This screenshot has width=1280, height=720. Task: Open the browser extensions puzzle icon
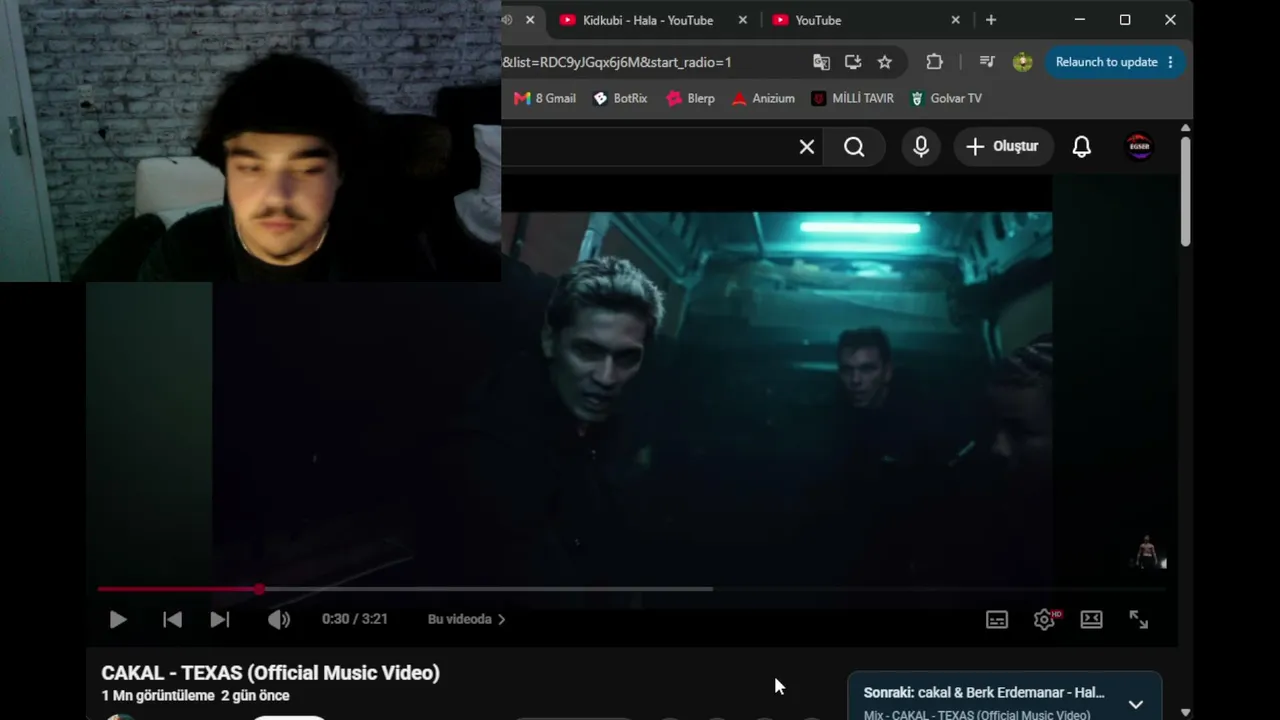(x=934, y=62)
